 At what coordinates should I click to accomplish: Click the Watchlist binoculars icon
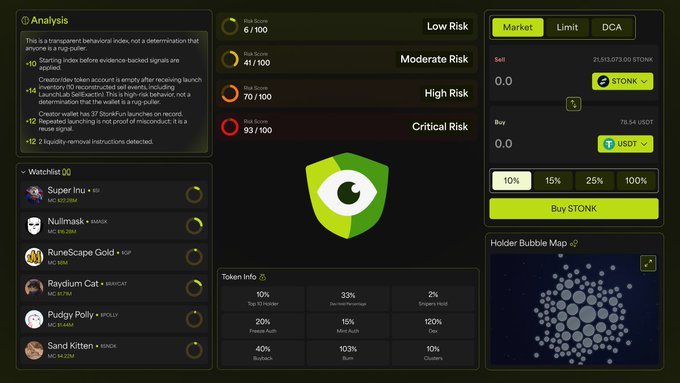[x=66, y=172]
